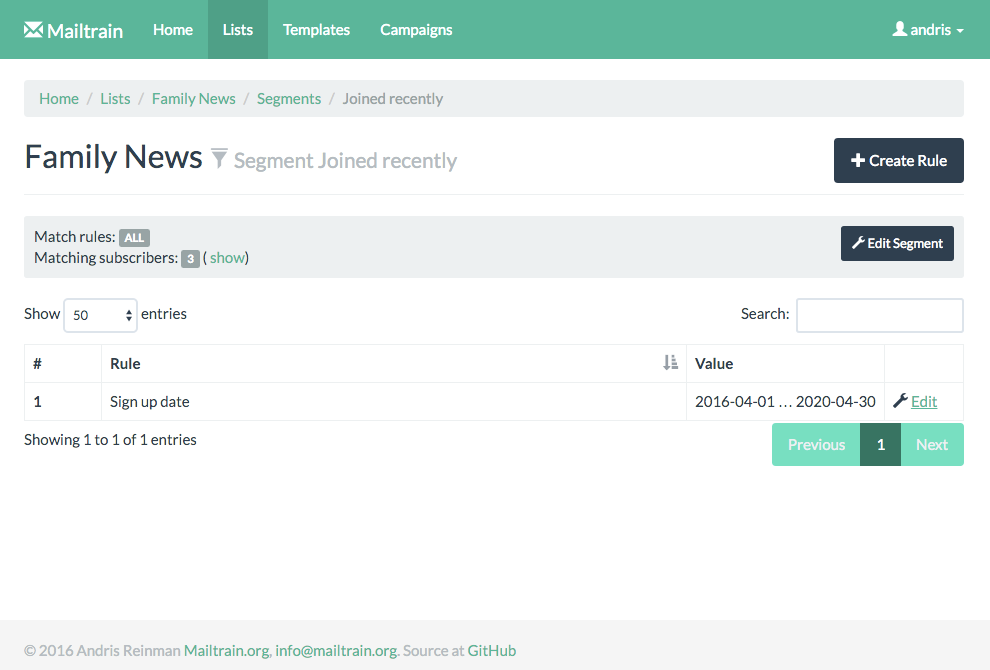Click the sort icon in Rule column header
The image size is (990, 670).
[x=671, y=363]
